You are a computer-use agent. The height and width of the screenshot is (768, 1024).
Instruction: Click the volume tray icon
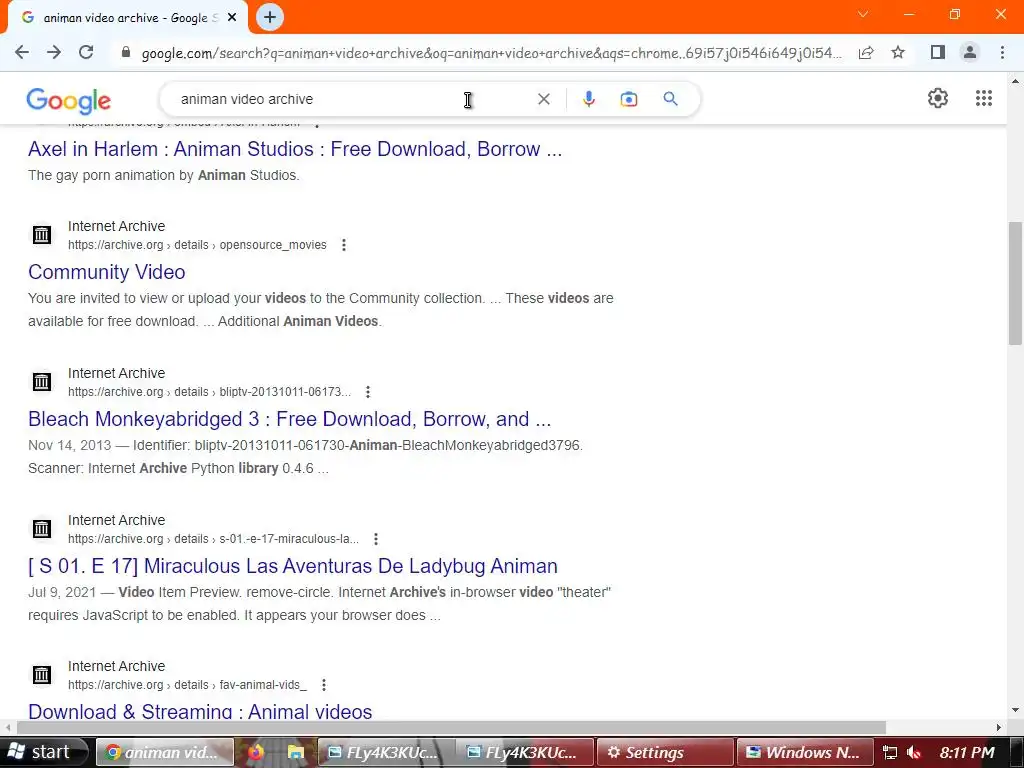point(914,753)
